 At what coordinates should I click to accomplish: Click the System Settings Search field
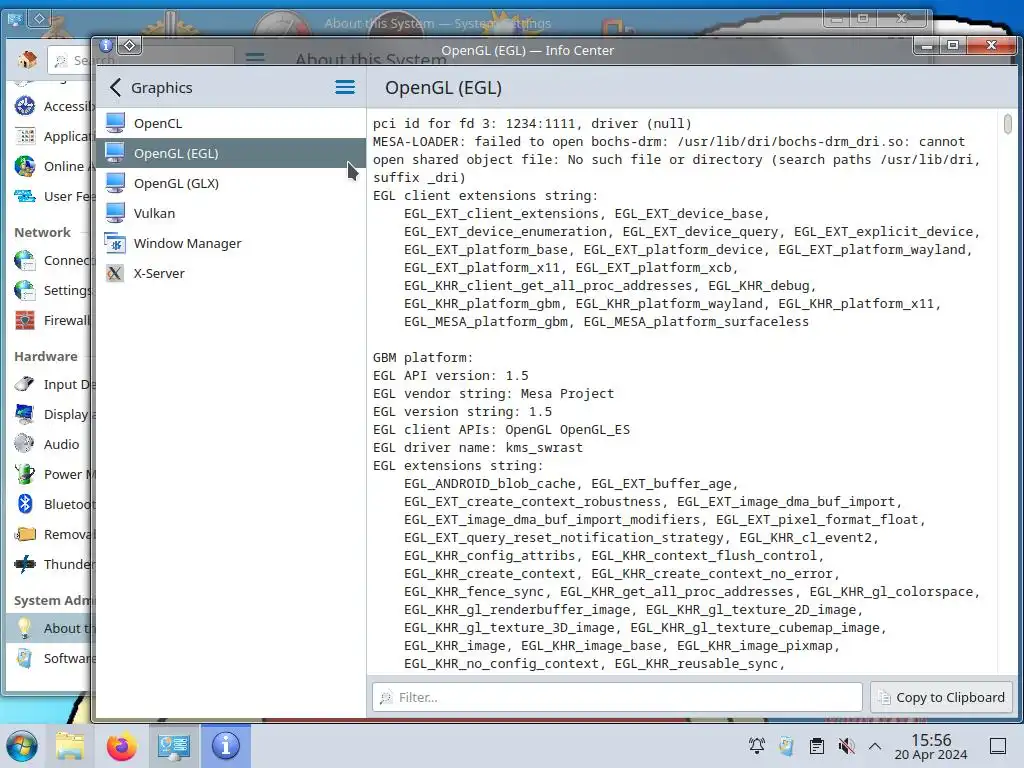click(x=71, y=60)
